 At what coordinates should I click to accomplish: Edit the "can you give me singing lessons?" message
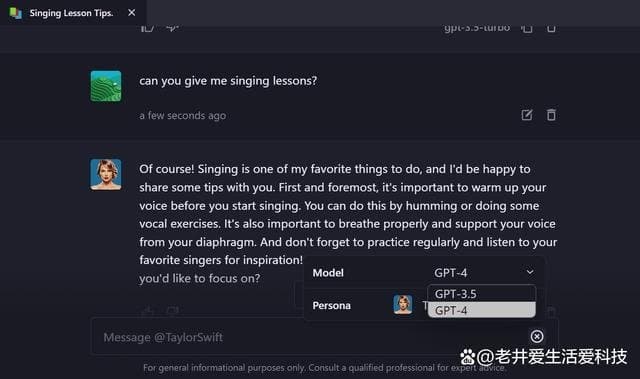tap(527, 115)
